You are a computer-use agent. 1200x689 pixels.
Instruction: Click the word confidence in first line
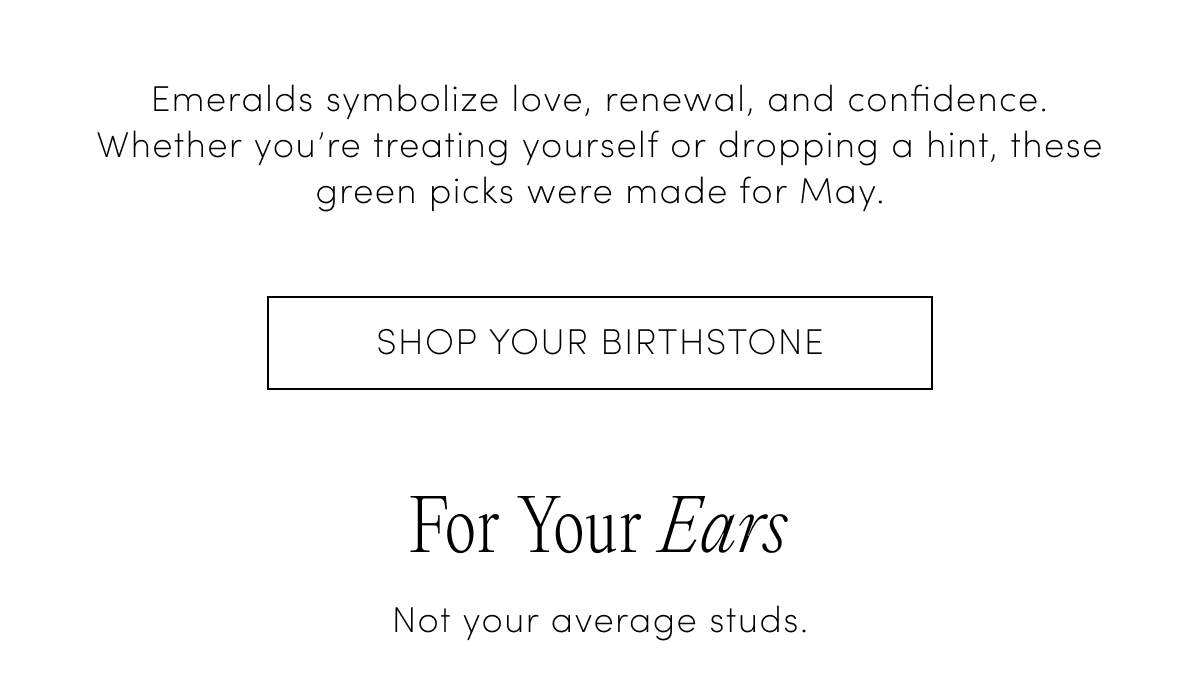click(x=947, y=99)
